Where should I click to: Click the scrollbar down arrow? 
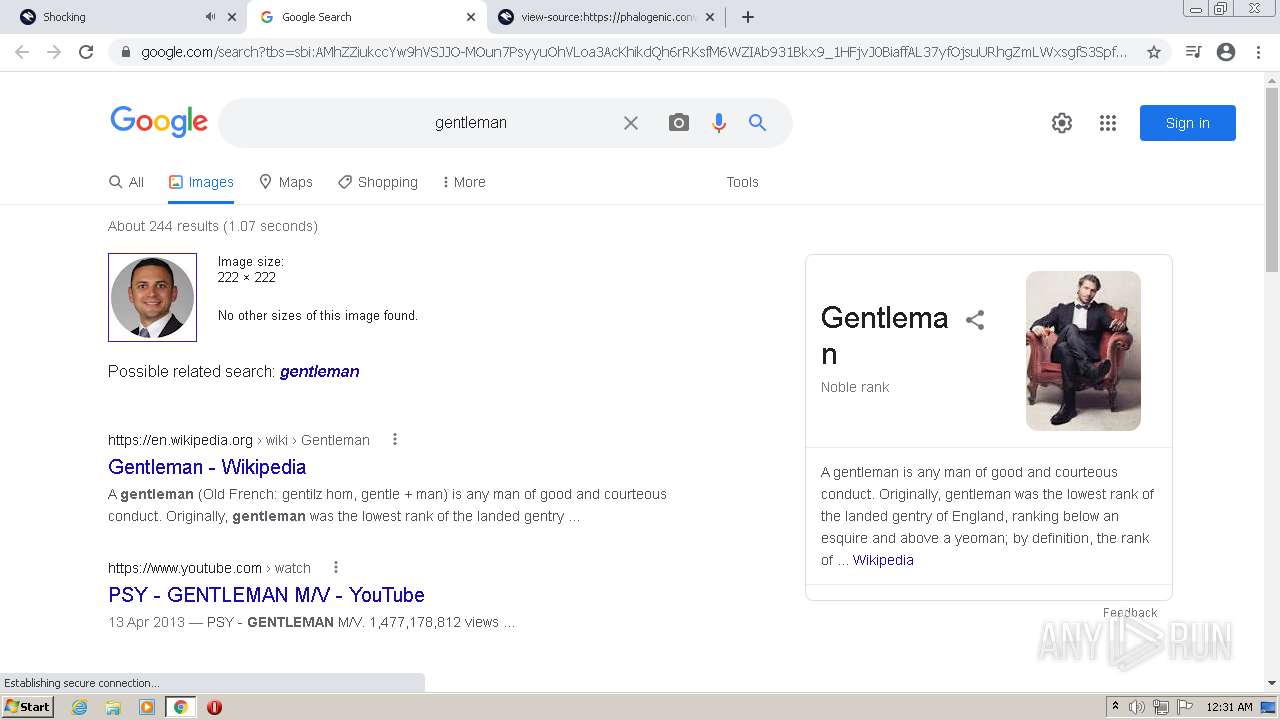click(x=1272, y=683)
